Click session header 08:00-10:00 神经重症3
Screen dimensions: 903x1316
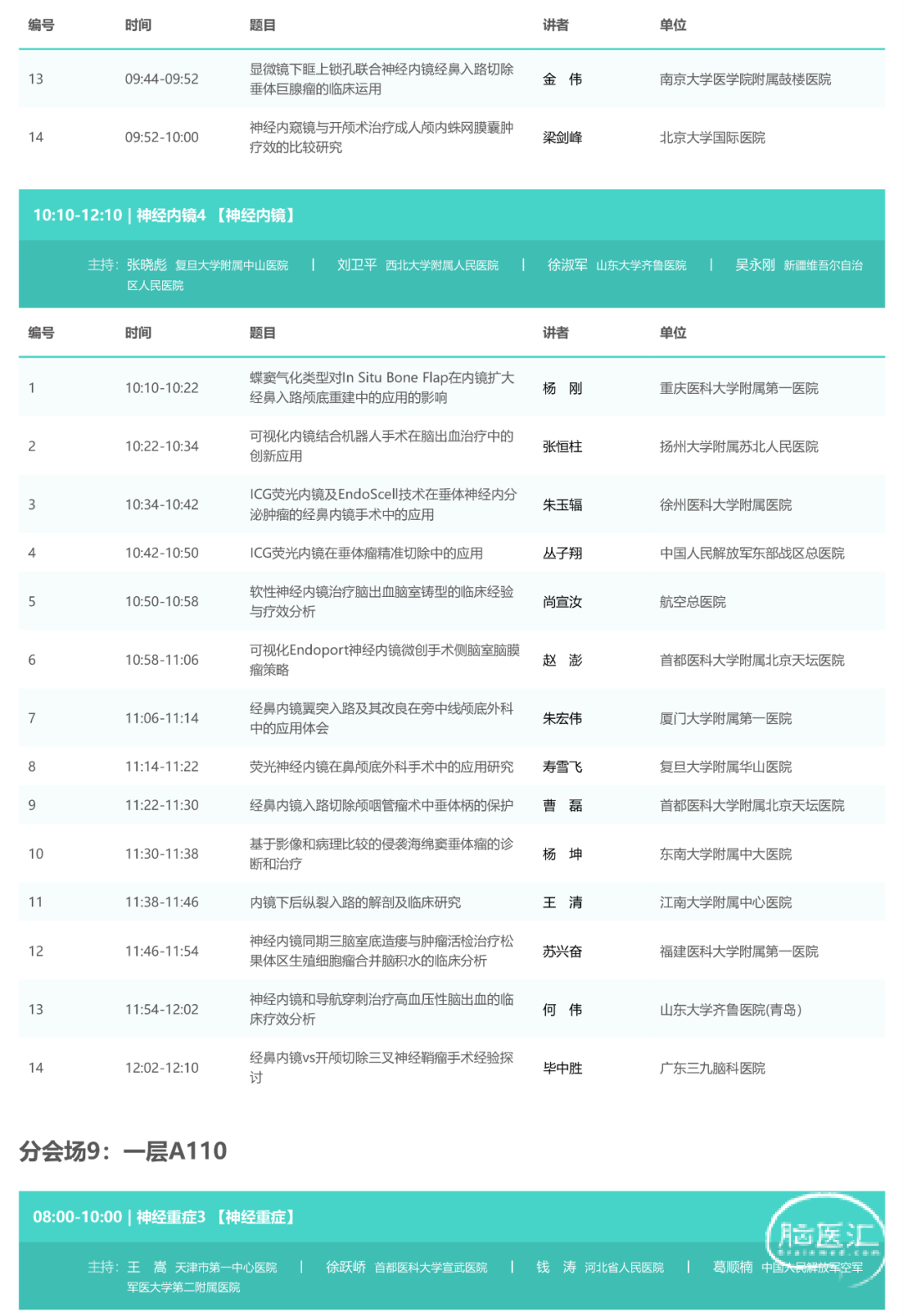(451, 1217)
